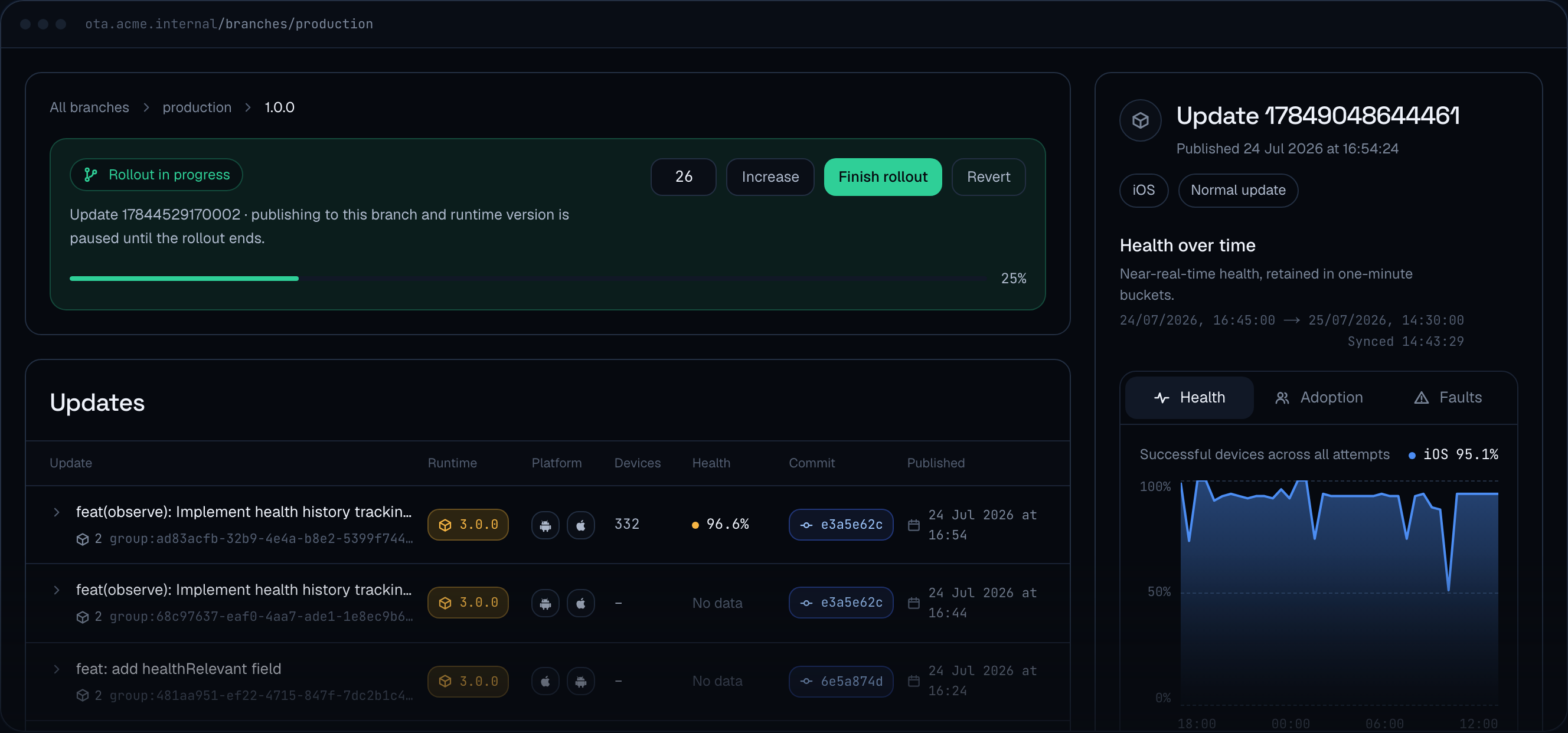Click the 332 devices count

pos(626,524)
